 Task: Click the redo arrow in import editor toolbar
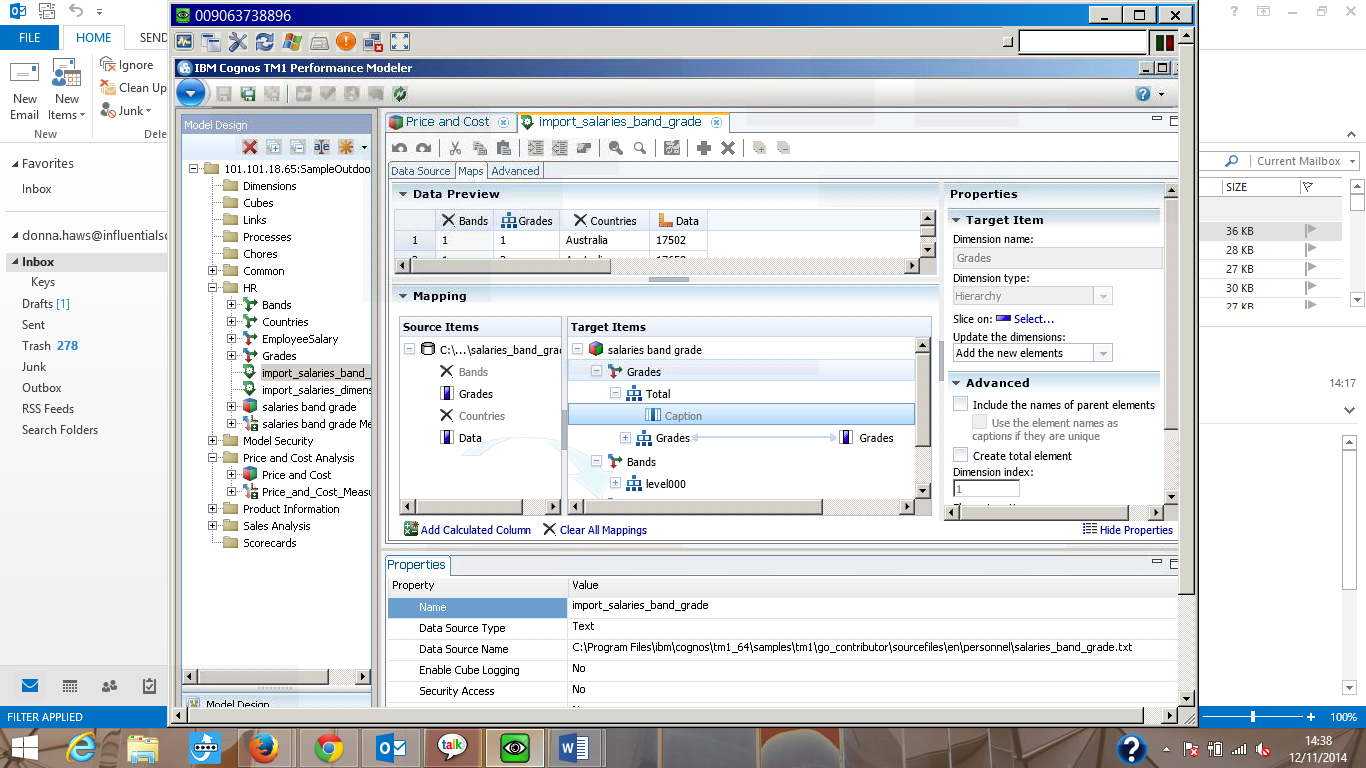pos(423,148)
